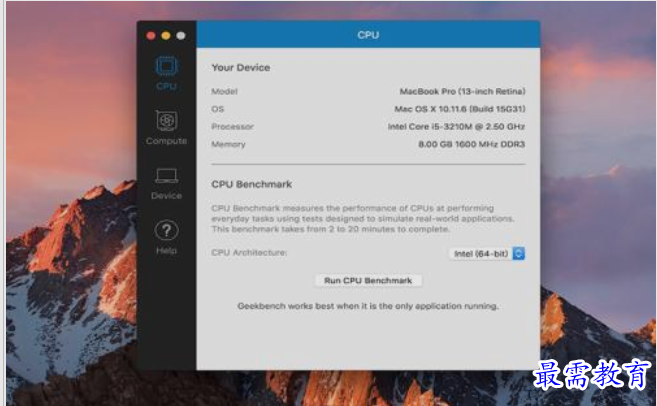
Task: Click the CPU title in blue header
Action: click(368, 35)
